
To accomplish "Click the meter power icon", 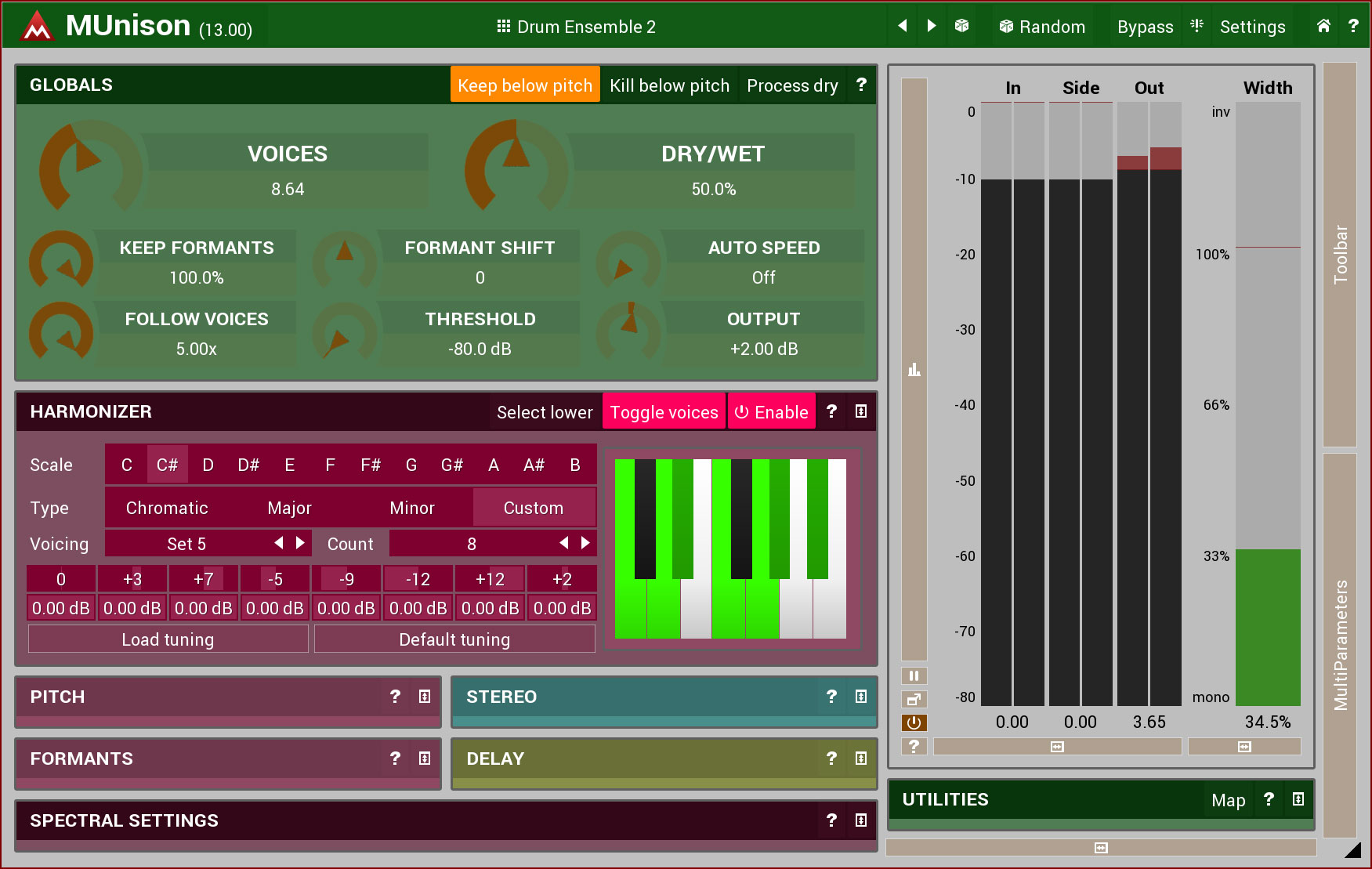I will click(914, 722).
